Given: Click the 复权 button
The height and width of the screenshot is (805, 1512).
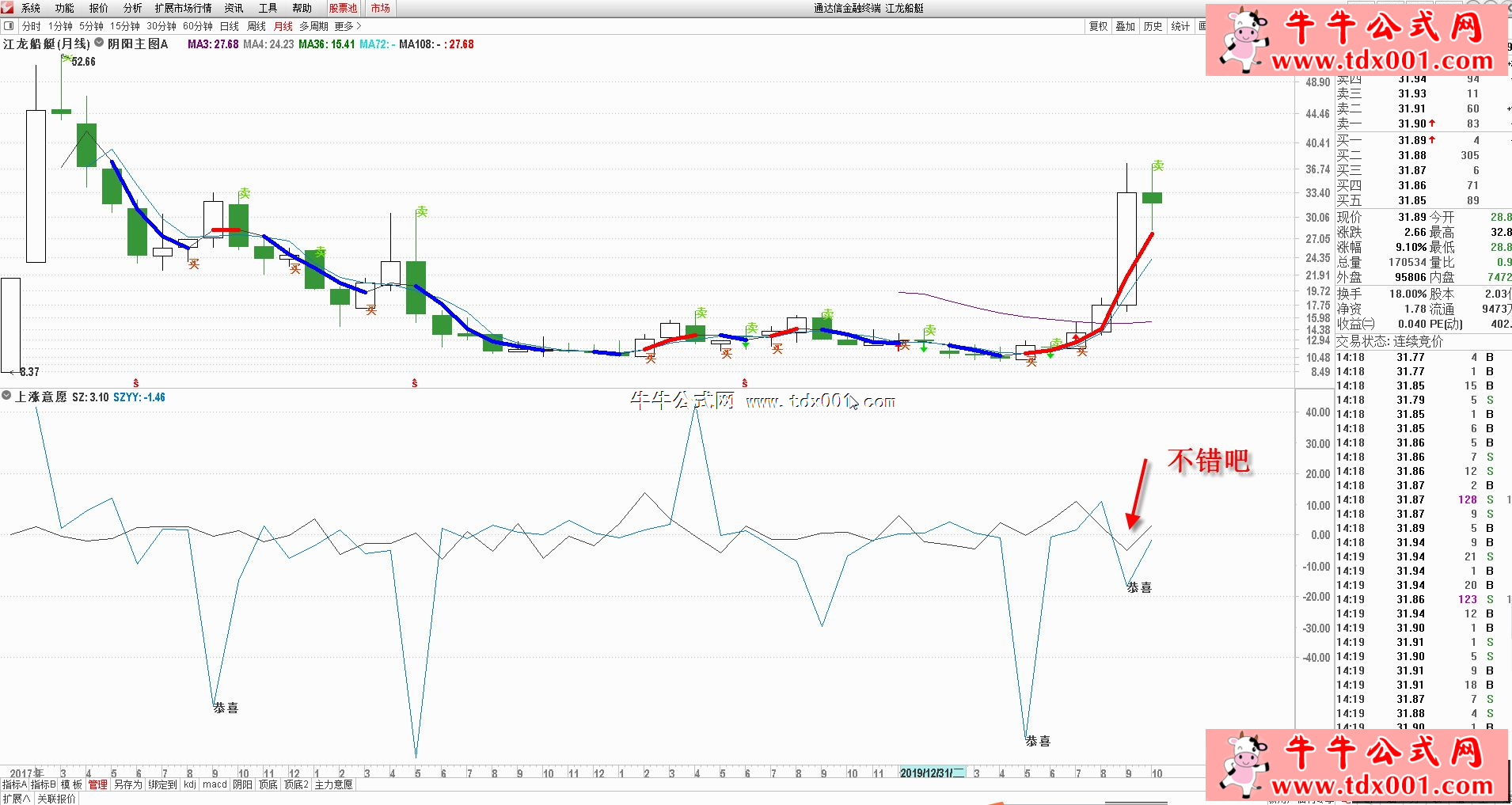Looking at the screenshot, I should pyautogui.click(x=1099, y=26).
